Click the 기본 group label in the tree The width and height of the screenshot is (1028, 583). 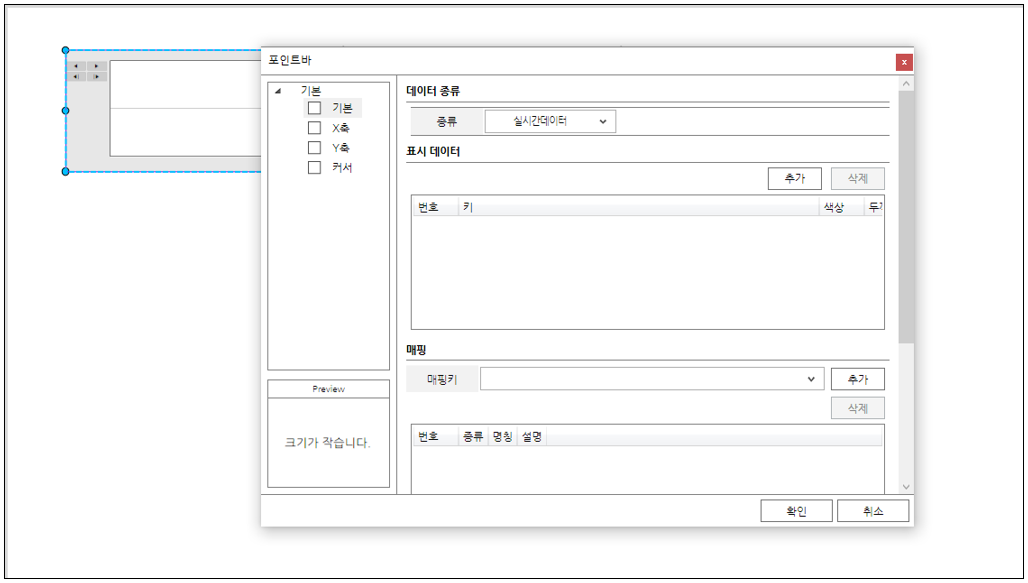(311, 90)
